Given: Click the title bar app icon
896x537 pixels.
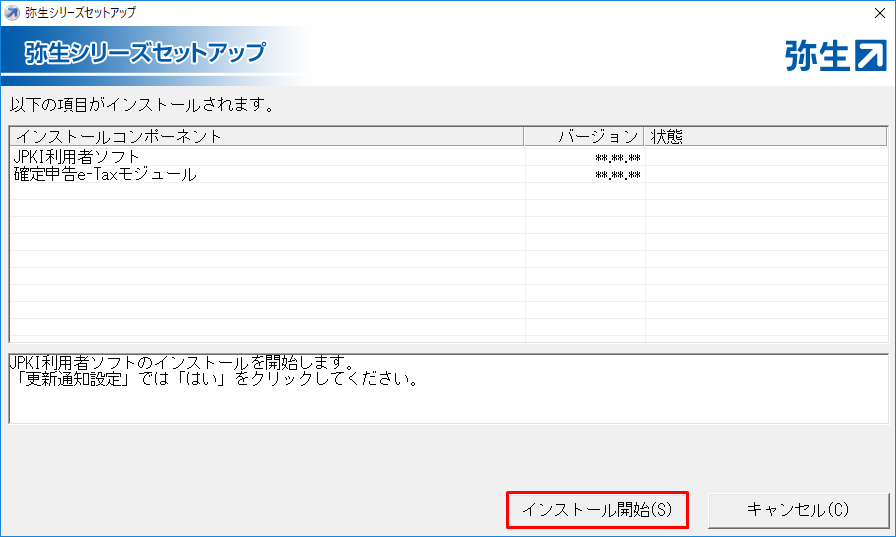Looking at the screenshot, I should [x=11, y=13].
